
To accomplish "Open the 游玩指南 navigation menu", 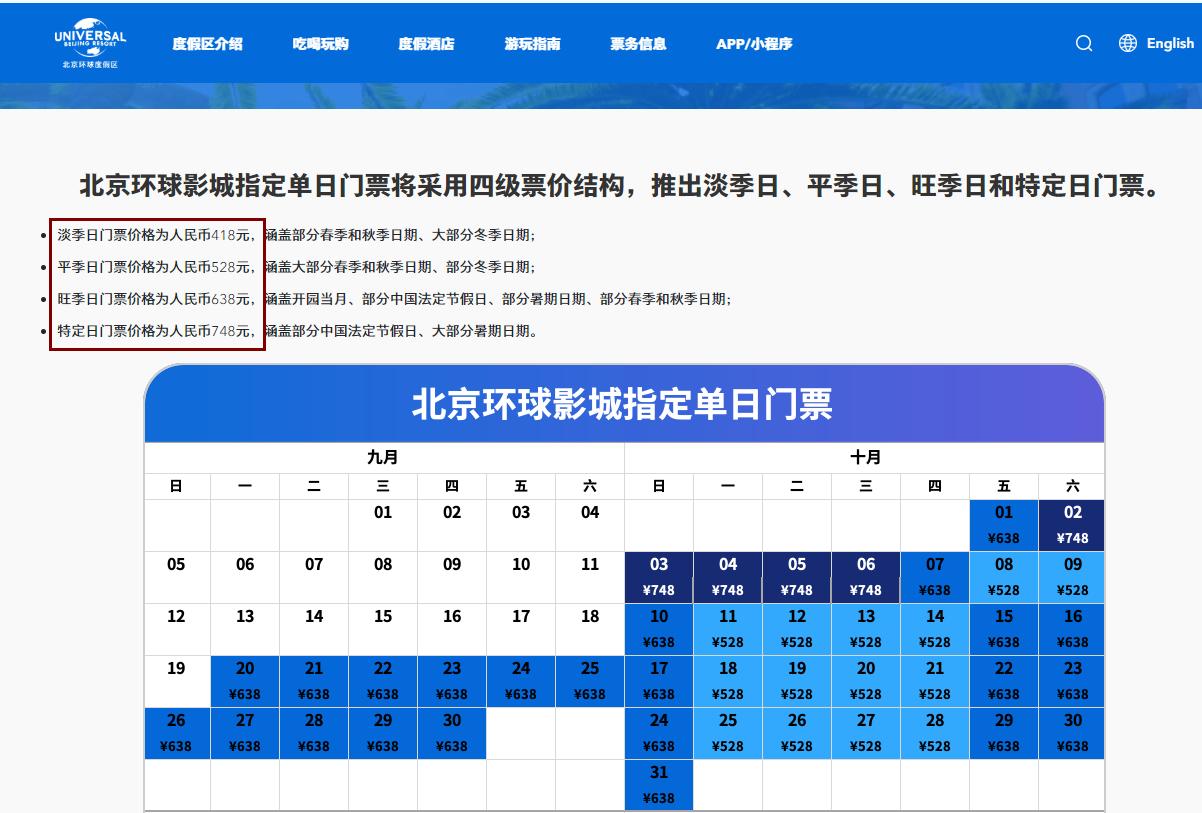I will [x=531, y=43].
